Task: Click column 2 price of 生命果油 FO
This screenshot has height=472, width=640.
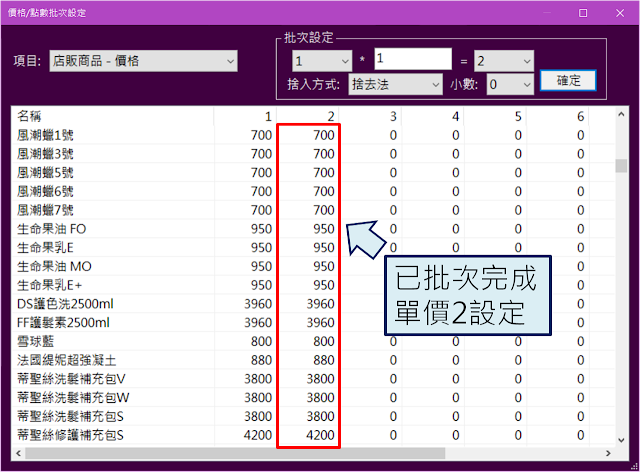Action: (324, 229)
